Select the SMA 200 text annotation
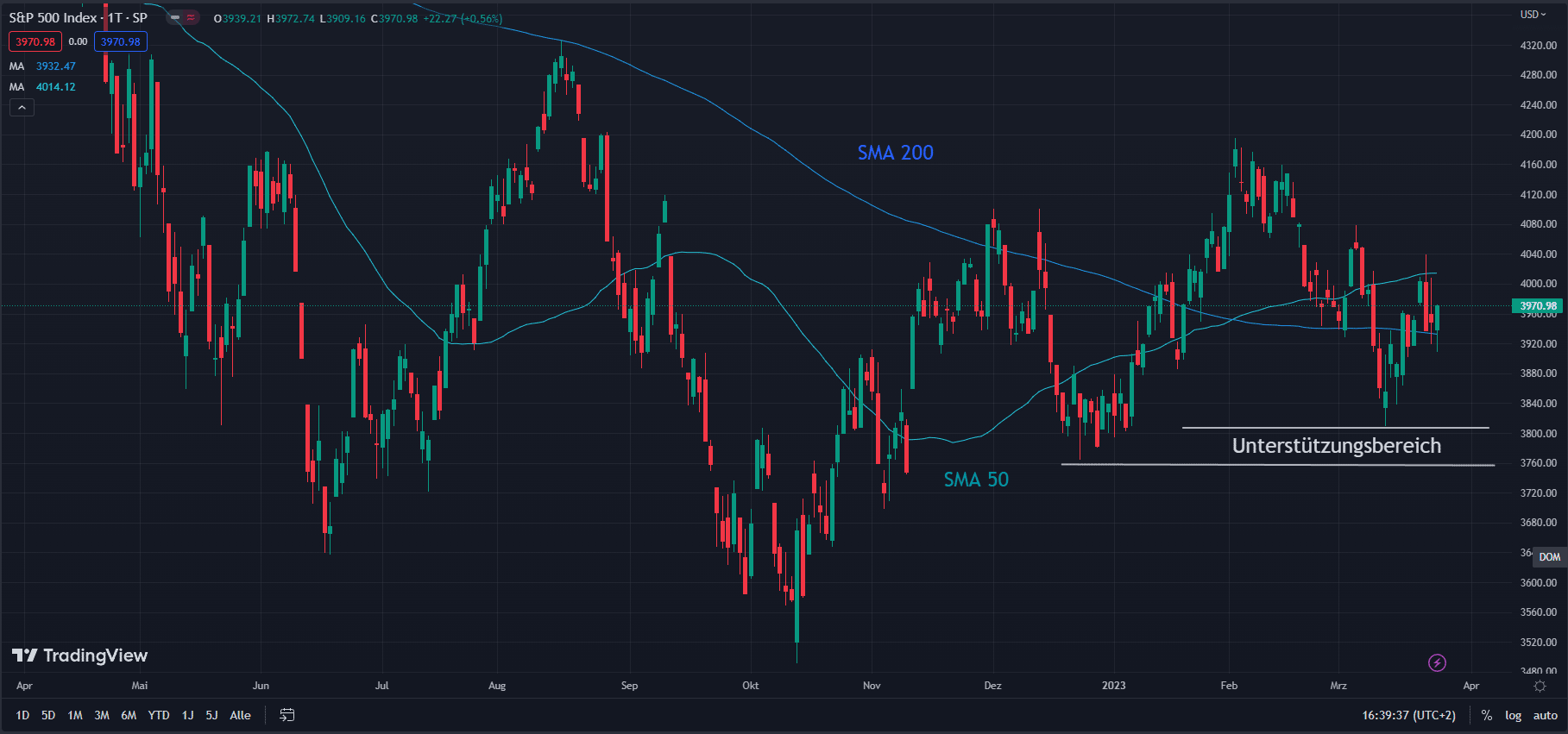 895,153
